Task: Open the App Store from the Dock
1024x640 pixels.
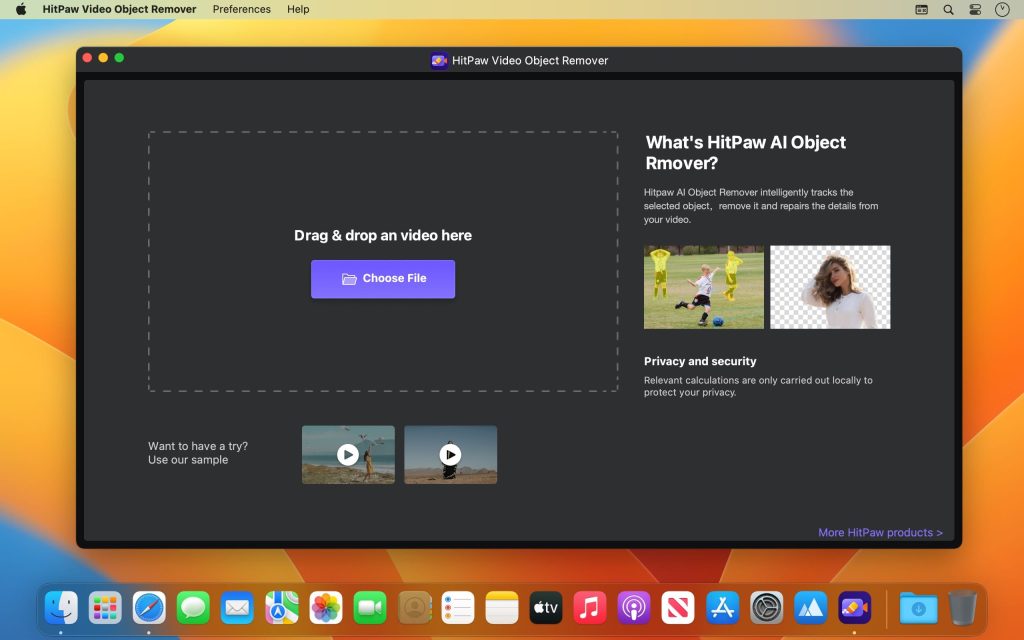Action: click(722, 607)
